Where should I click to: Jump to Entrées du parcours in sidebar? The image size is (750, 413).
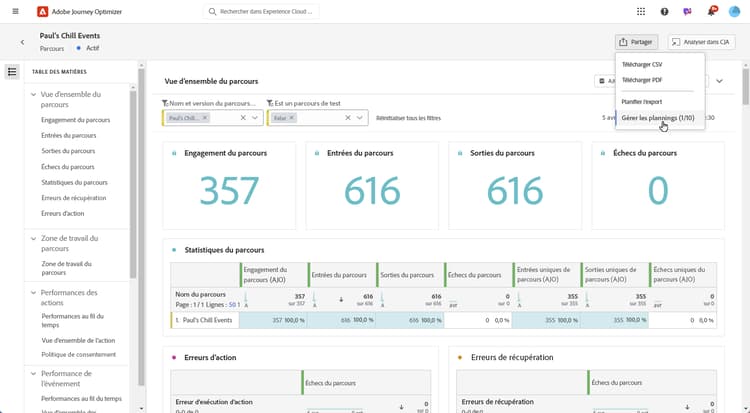click(68, 135)
